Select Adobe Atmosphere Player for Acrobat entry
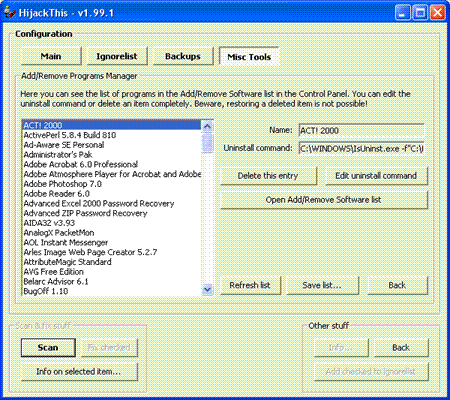 [x=112, y=174]
